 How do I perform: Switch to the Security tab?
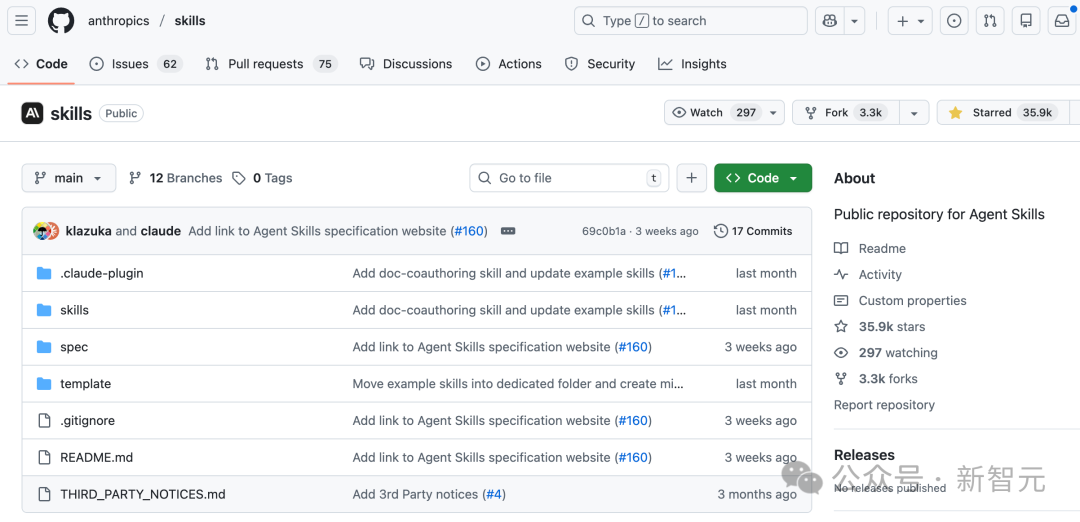pos(599,64)
